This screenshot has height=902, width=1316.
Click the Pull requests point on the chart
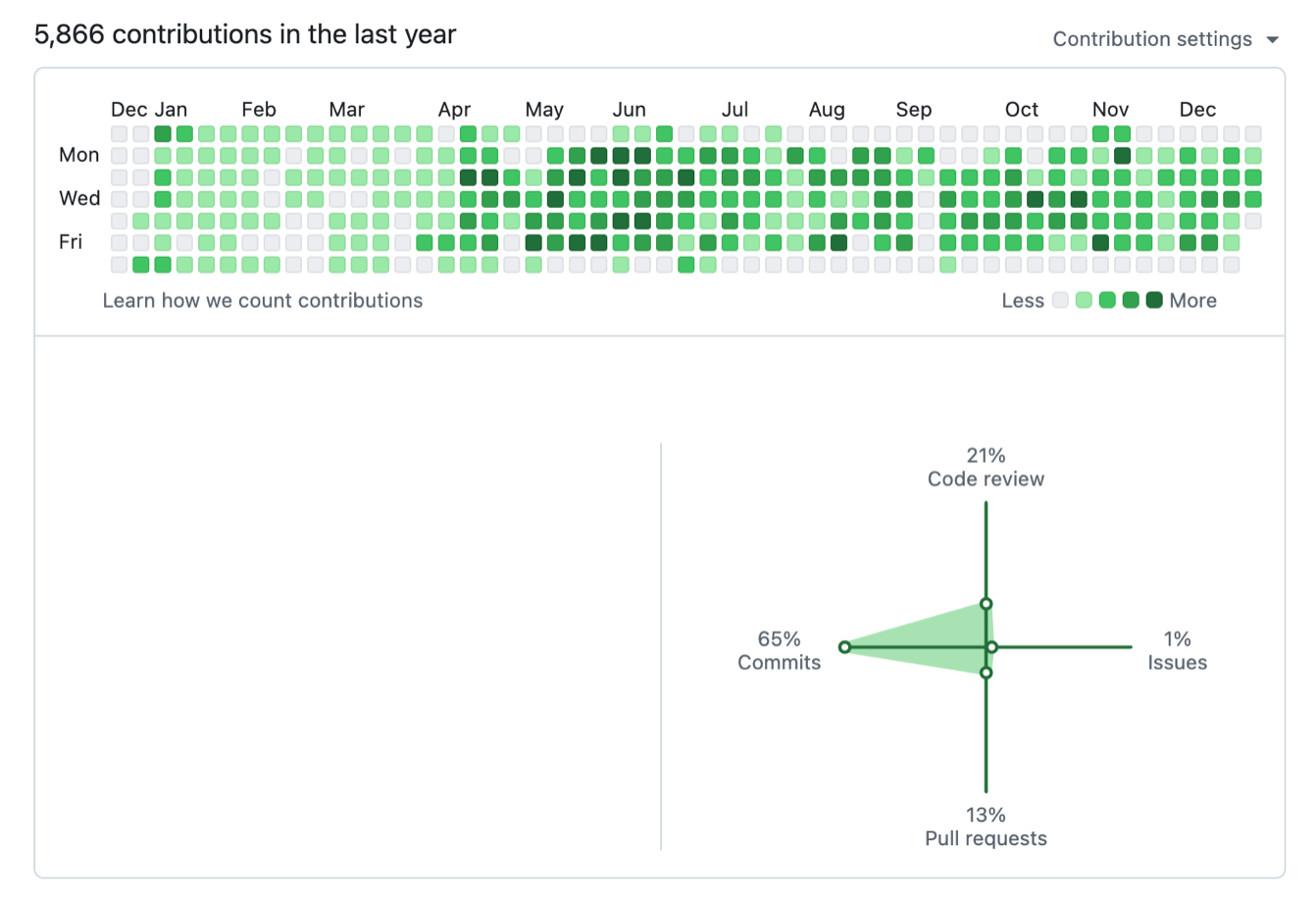987,673
